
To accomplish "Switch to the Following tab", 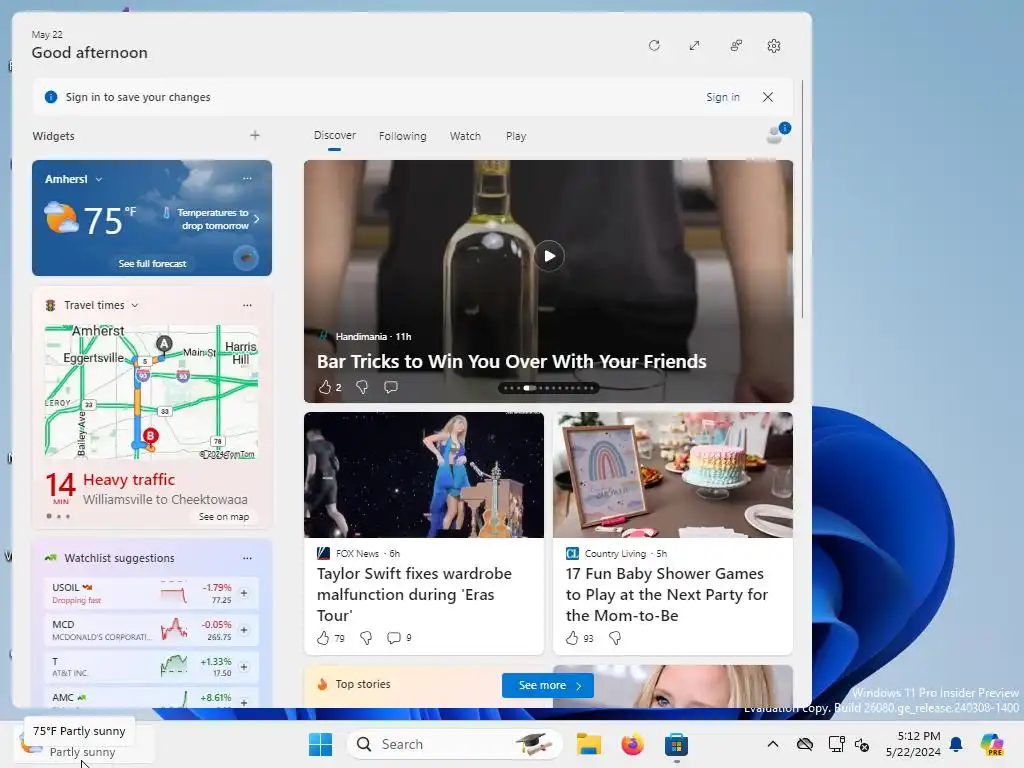I will point(402,136).
